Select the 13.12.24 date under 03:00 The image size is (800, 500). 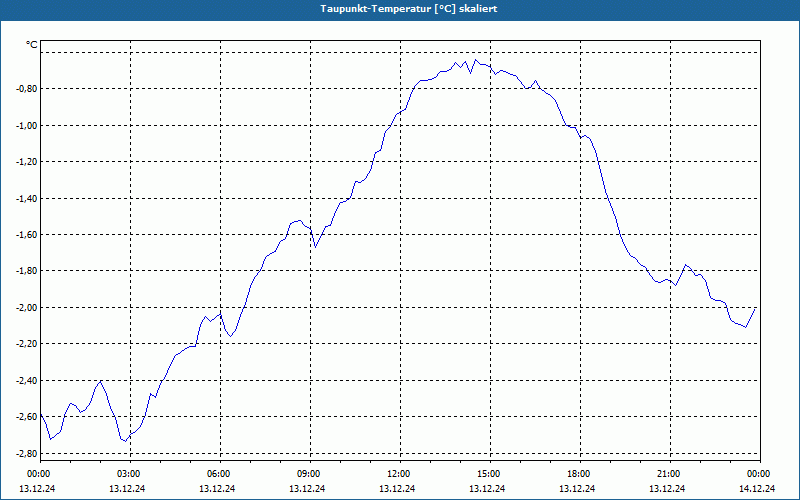pyautogui.click(x=127, y=488)
